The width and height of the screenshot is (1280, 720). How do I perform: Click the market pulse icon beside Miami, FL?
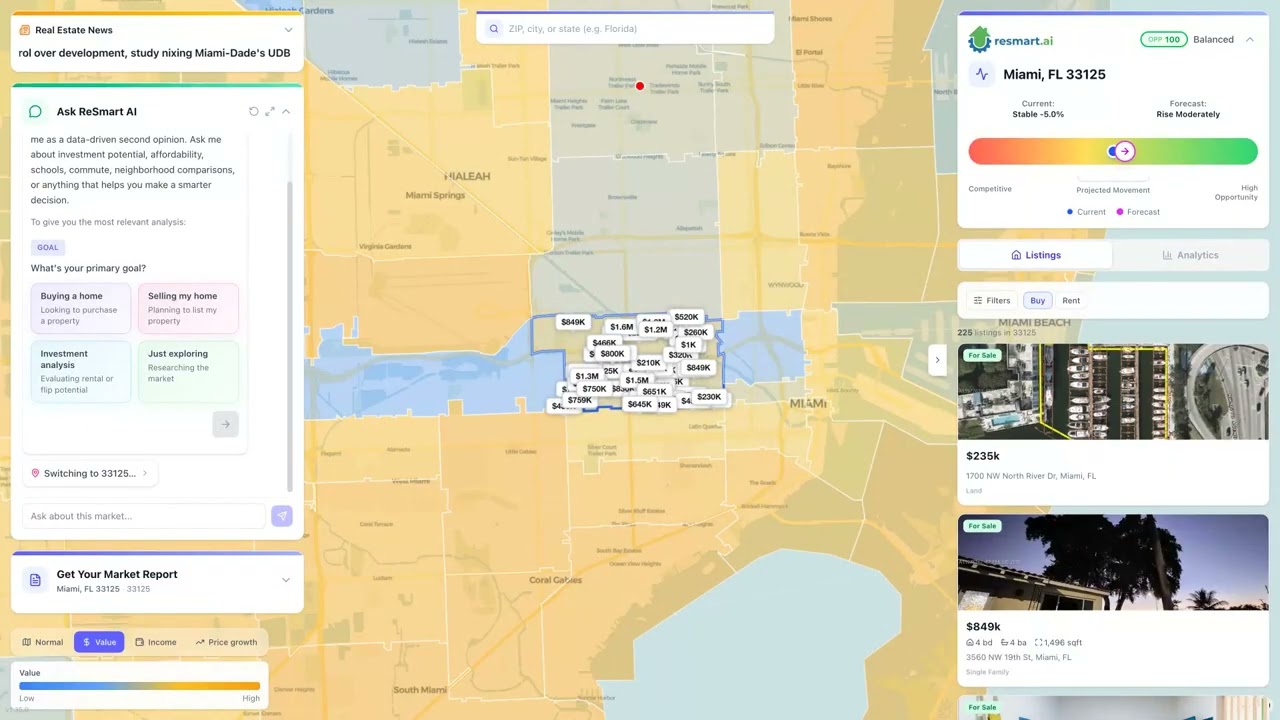[981, 74]
